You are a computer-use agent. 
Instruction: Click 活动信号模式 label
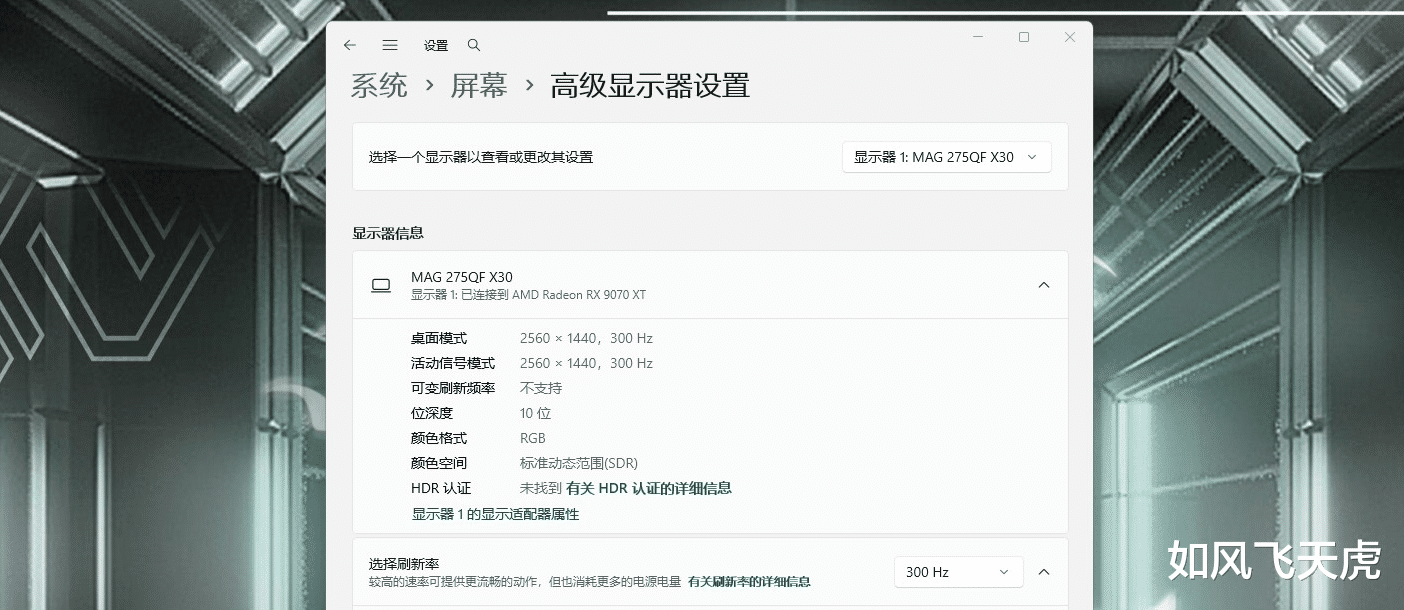point(453,363)
